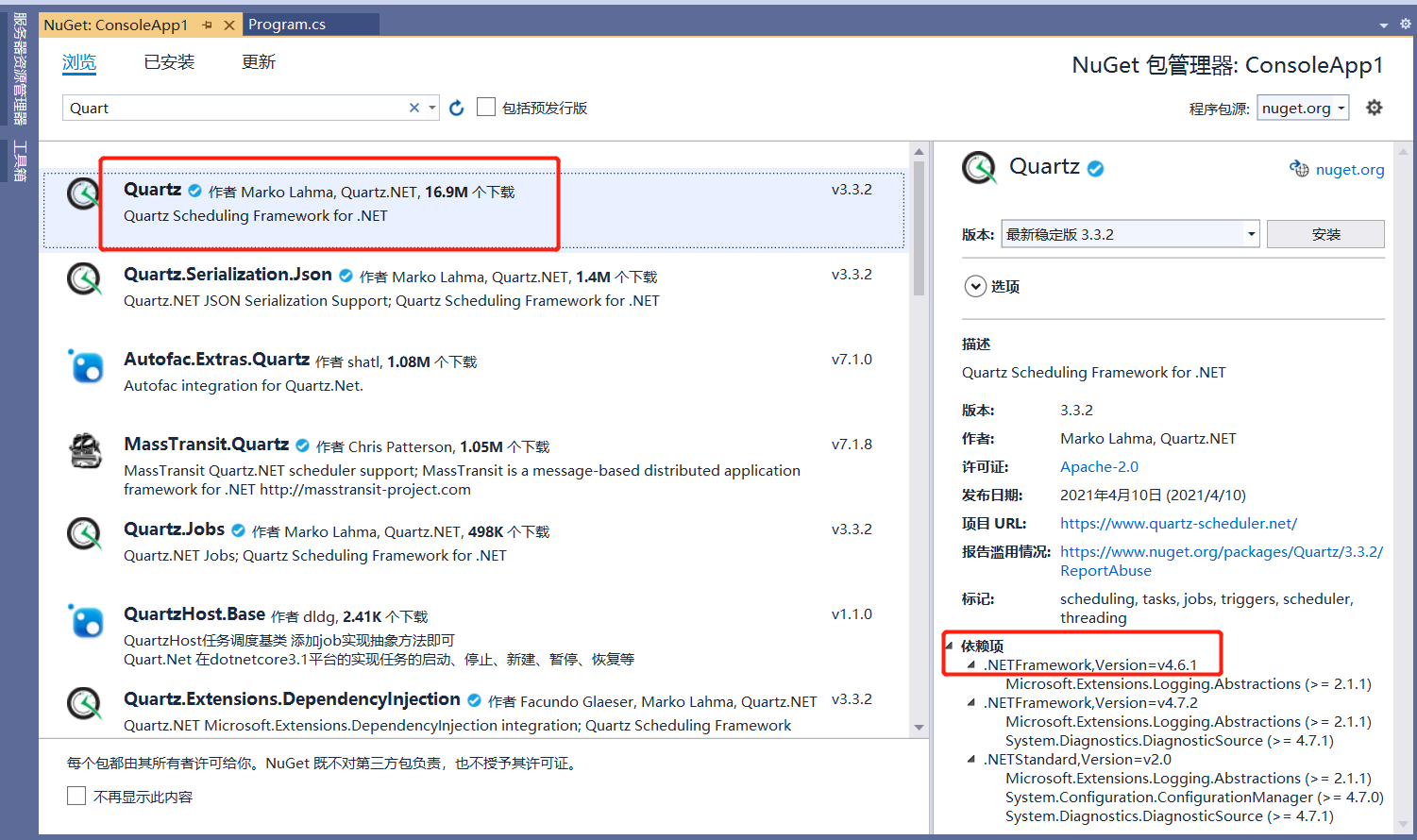Open the nuget.org link in details pane
The width and height of the screenshot is (1417, 840).
[x=1350, y=169]
